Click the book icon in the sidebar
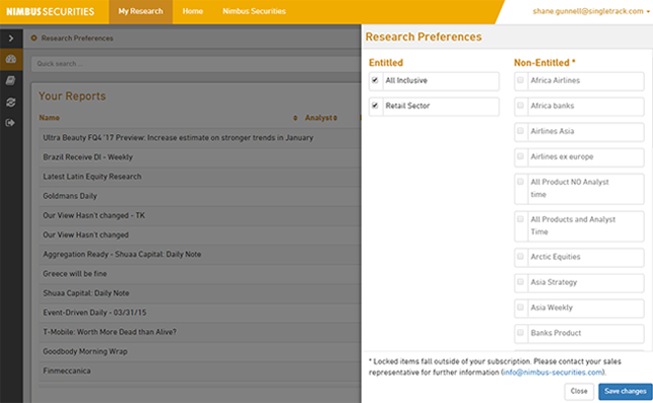 (x=10, y=80)
